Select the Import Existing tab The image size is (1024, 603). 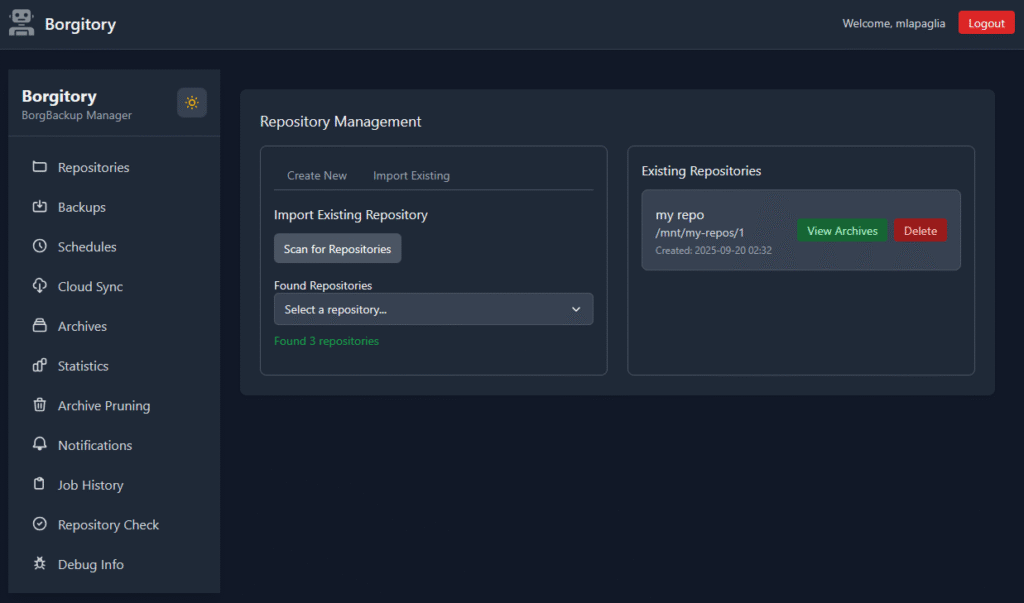pyautogui.click(x=411, y=175)
